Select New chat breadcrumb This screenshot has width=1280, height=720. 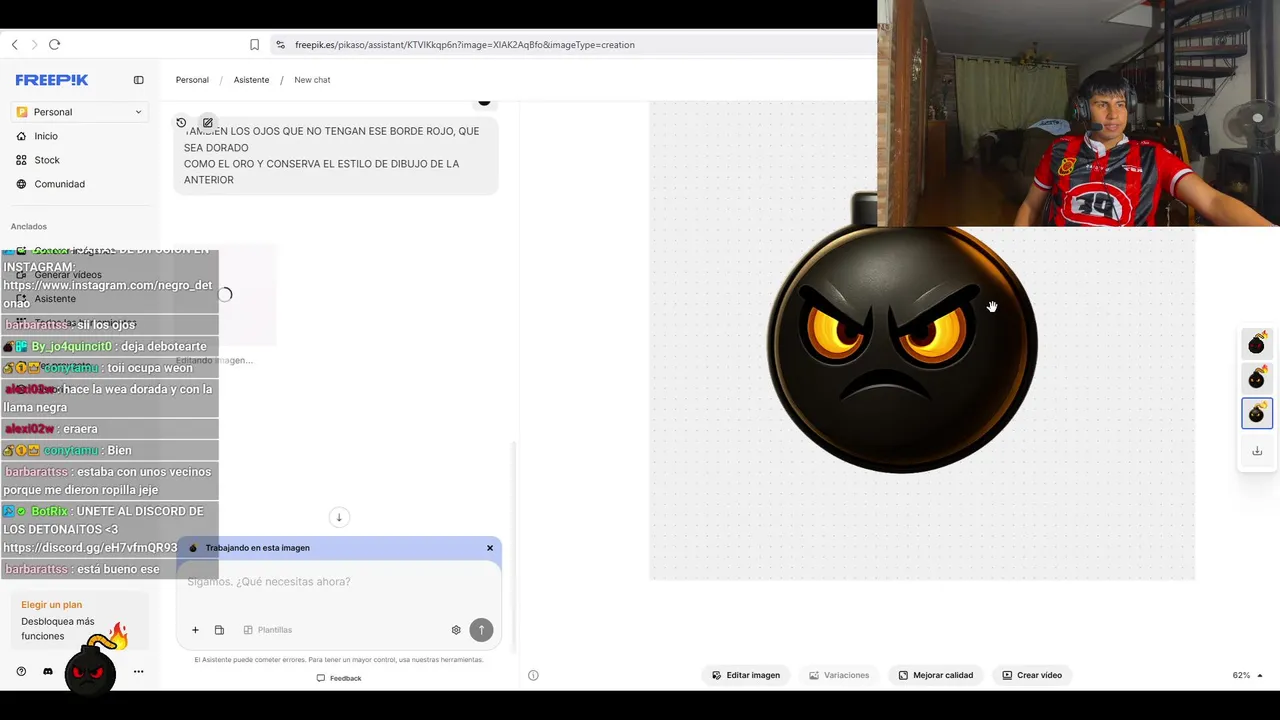(312, 80)
